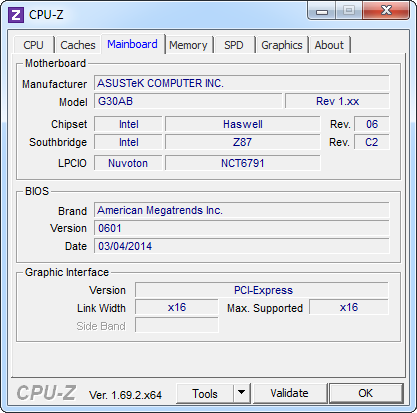417x413 pixels.
Task: Click the empty Side Band field
Action: point(177,325)
